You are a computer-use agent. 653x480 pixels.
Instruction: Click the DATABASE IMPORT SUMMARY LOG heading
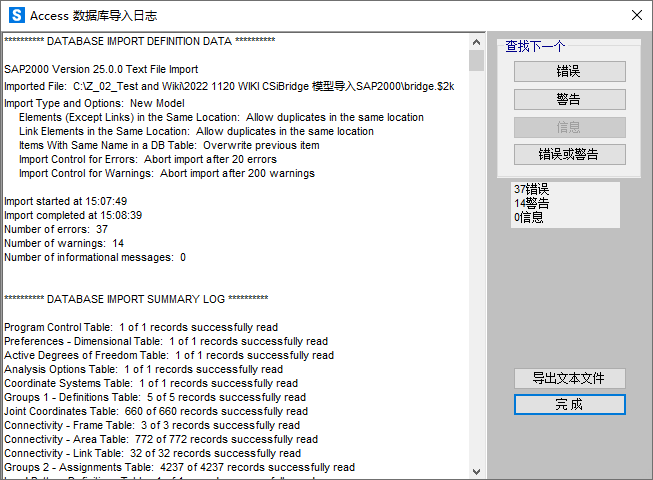point(136,299)
